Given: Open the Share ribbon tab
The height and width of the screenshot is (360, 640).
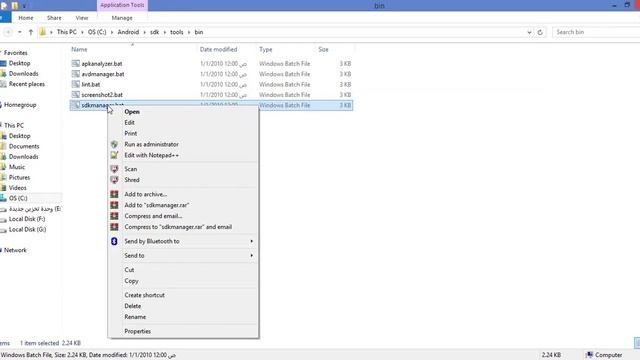Looking at the screenshot, I should tap(54, 18).
